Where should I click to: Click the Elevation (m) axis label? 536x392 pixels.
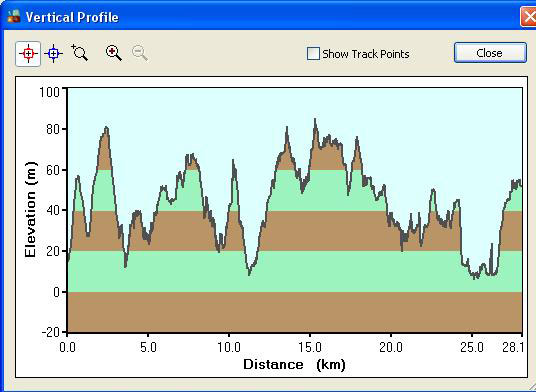(30, 209)
